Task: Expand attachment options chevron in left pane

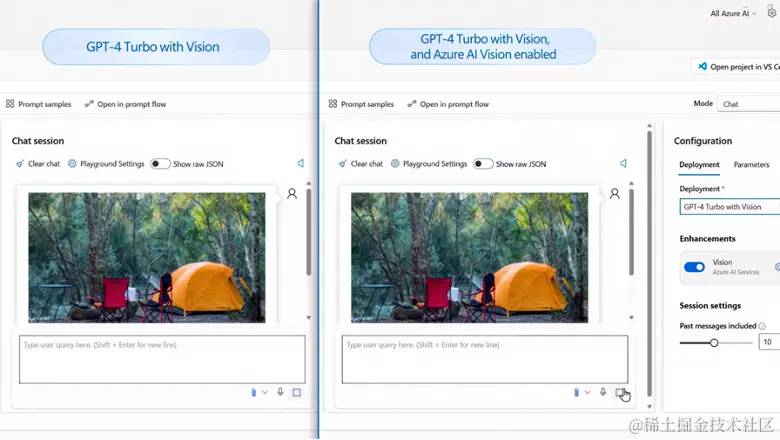Action: pos(265,392)
